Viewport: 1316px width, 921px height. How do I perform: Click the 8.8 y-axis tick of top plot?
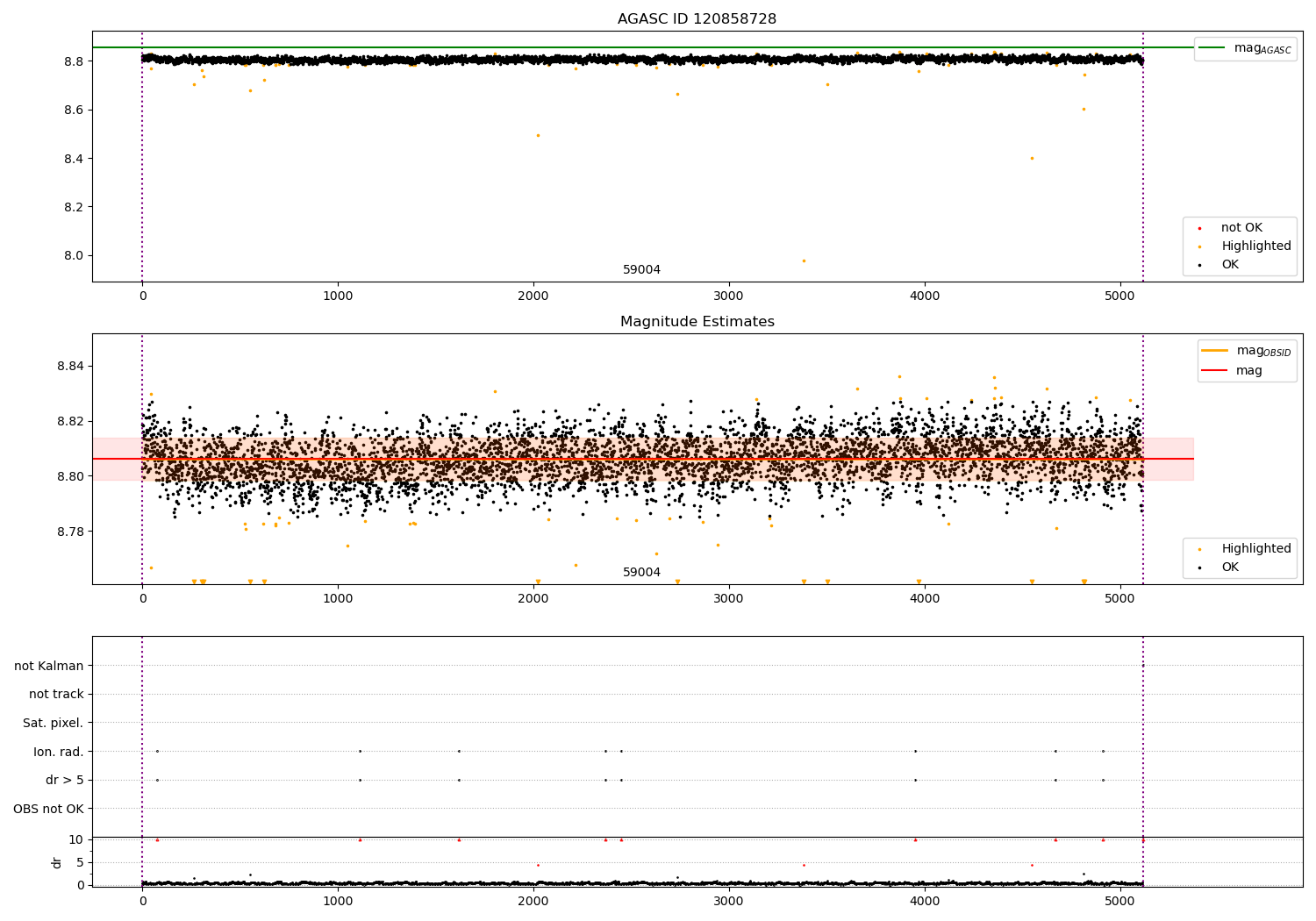(x=73, y=61)
